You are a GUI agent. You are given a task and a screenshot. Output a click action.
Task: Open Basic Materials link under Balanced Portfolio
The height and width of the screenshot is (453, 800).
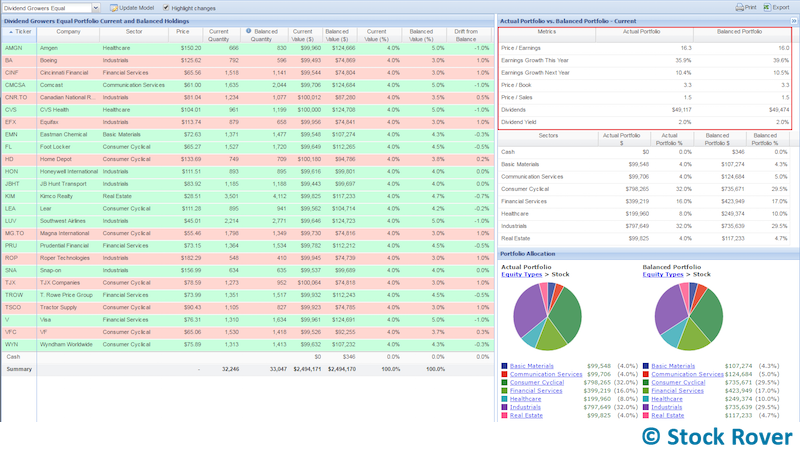(673, 366)
